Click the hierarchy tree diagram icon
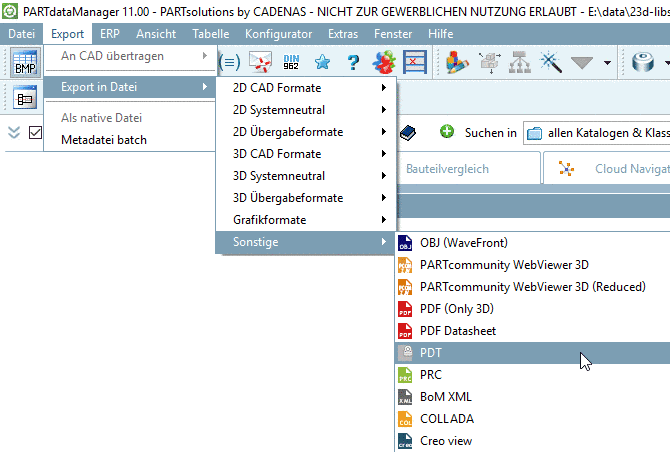670x452 pixels. [520, 62]
